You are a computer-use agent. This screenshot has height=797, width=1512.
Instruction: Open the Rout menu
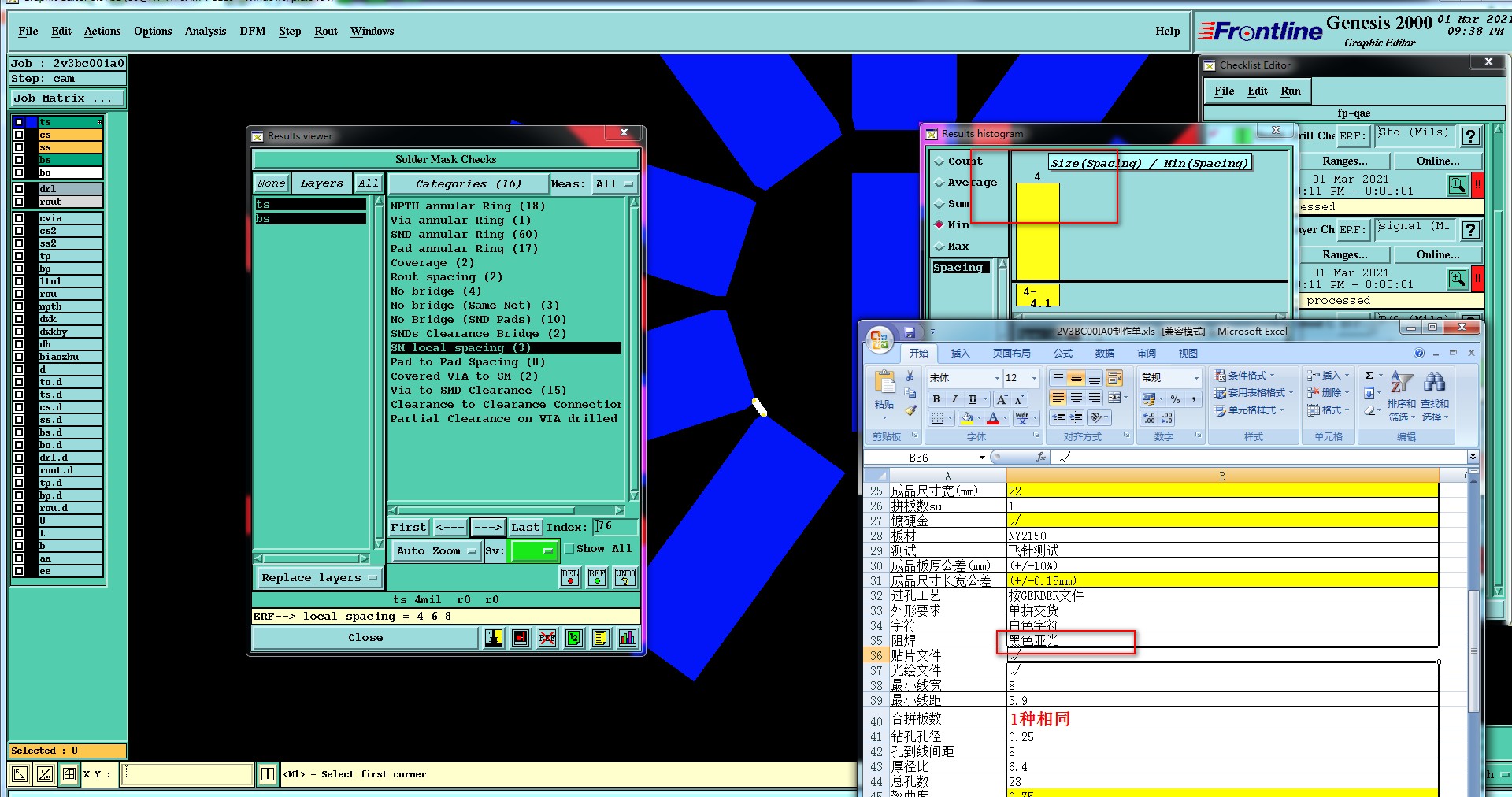click(326, 32)
